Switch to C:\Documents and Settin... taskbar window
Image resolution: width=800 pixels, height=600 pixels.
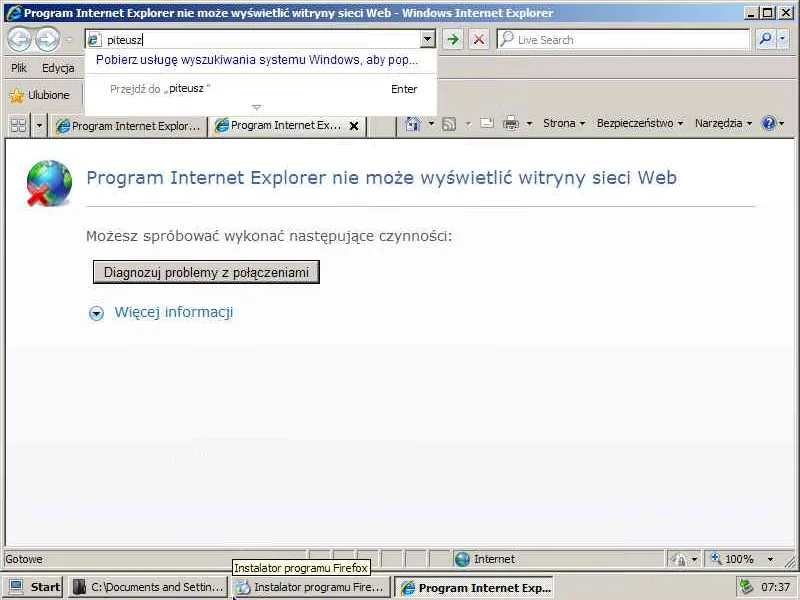coord(148,587)
